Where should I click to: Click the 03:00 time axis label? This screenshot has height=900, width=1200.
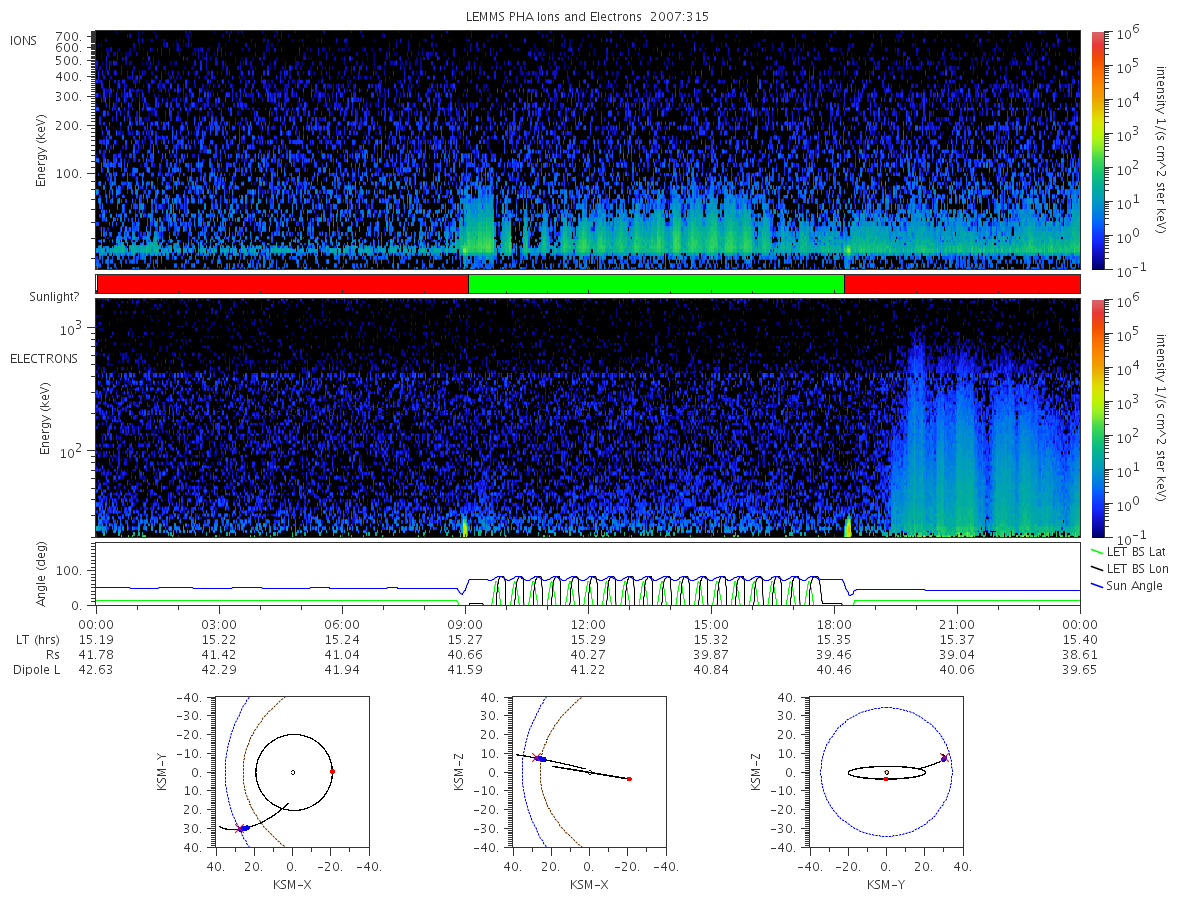coord(219,623)
